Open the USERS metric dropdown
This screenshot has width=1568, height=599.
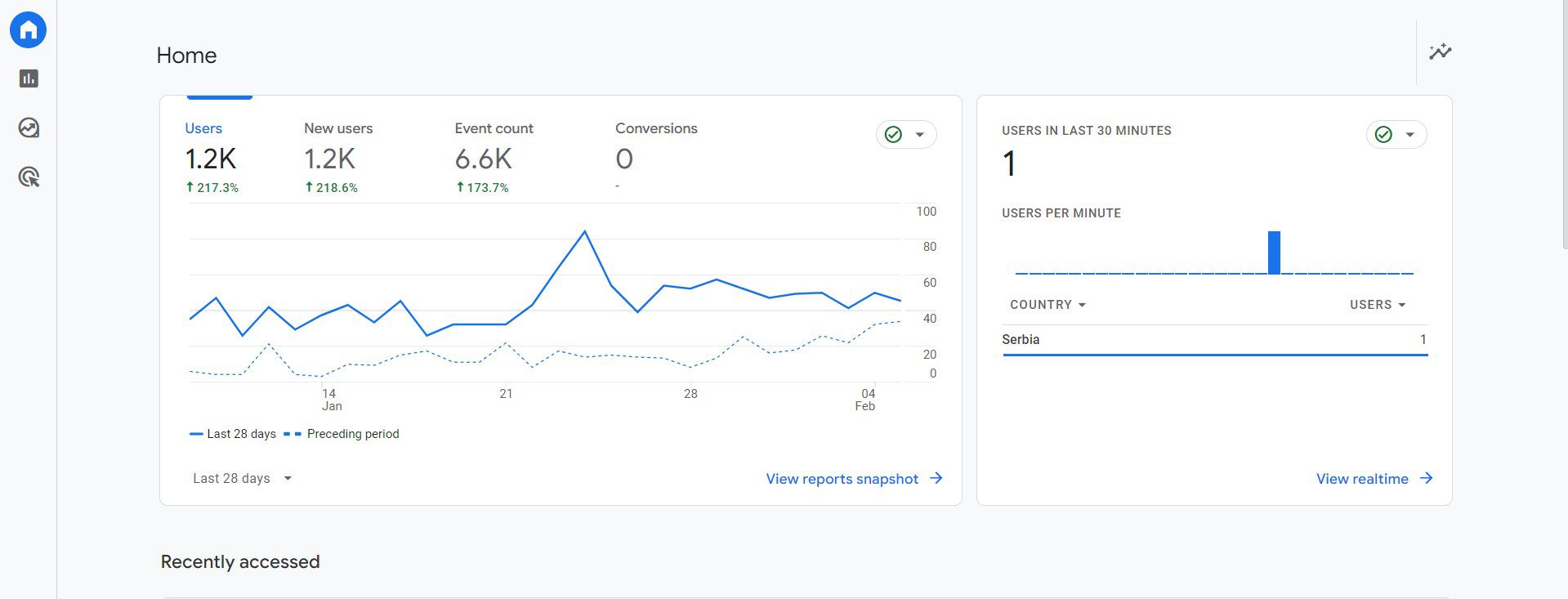[1378, 305]
